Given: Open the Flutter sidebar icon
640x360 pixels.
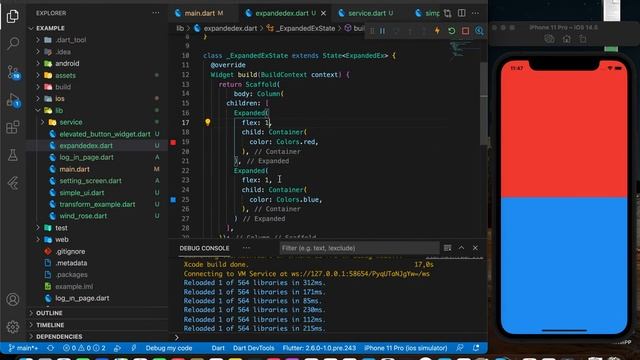Looking at the screenshot, I should 13,183.
